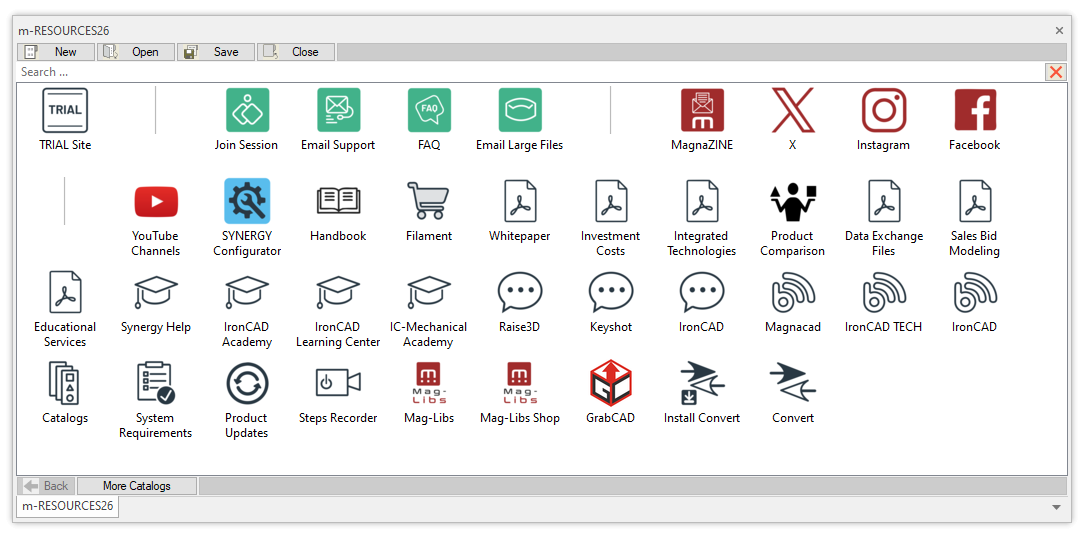Open the Mag-Libs Shop icon

(520, 384)
